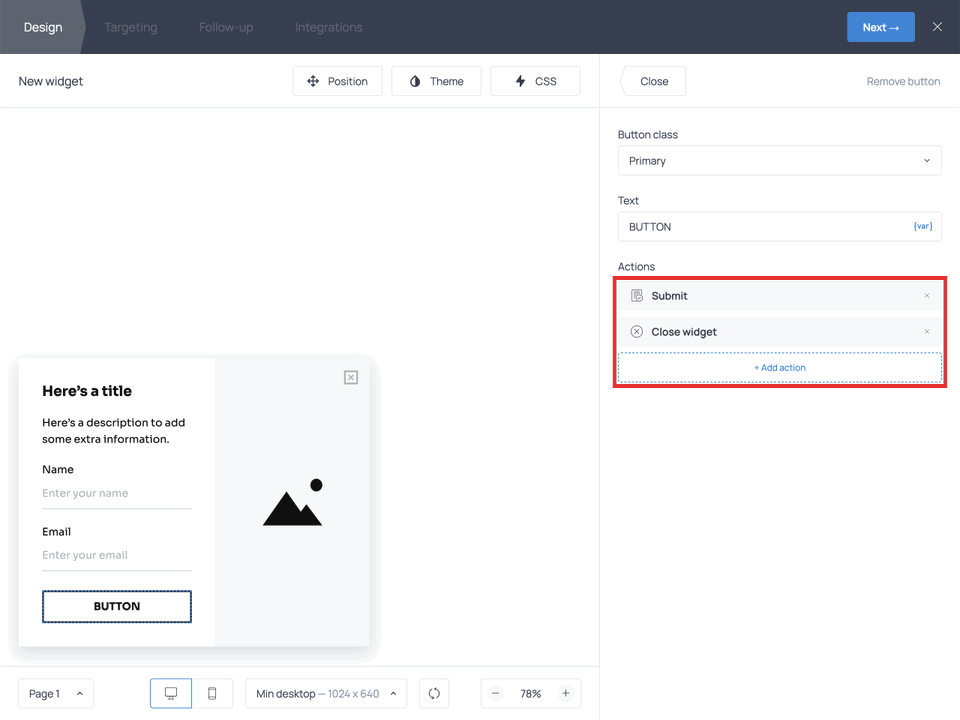
Task: Open the Theme settings
Action: coord(436,81)
